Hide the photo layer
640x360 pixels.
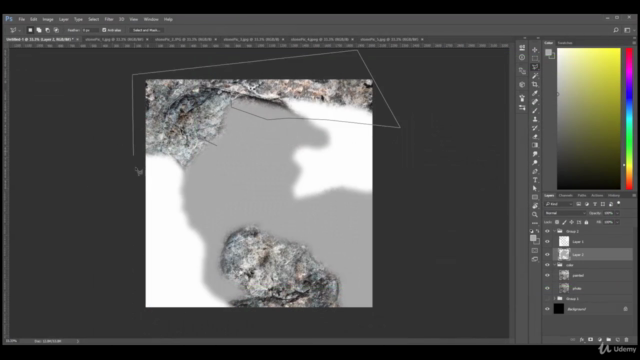[547, 289]
